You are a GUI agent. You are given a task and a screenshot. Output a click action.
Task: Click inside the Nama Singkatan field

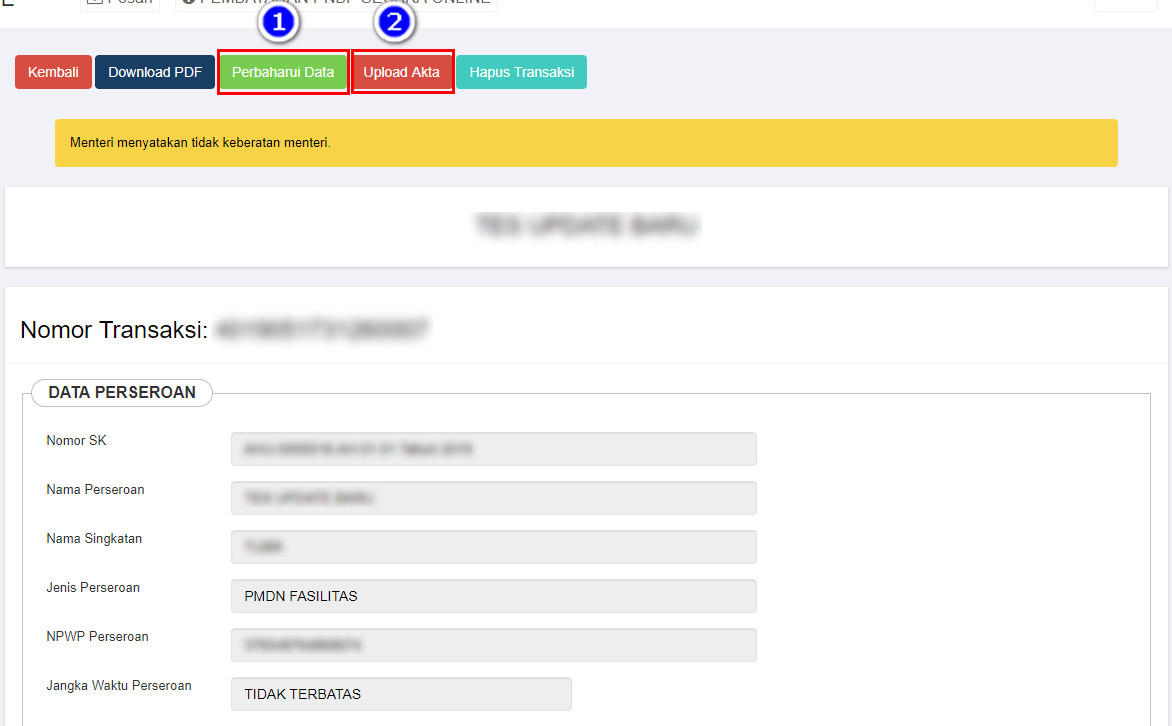pos(493,547)
